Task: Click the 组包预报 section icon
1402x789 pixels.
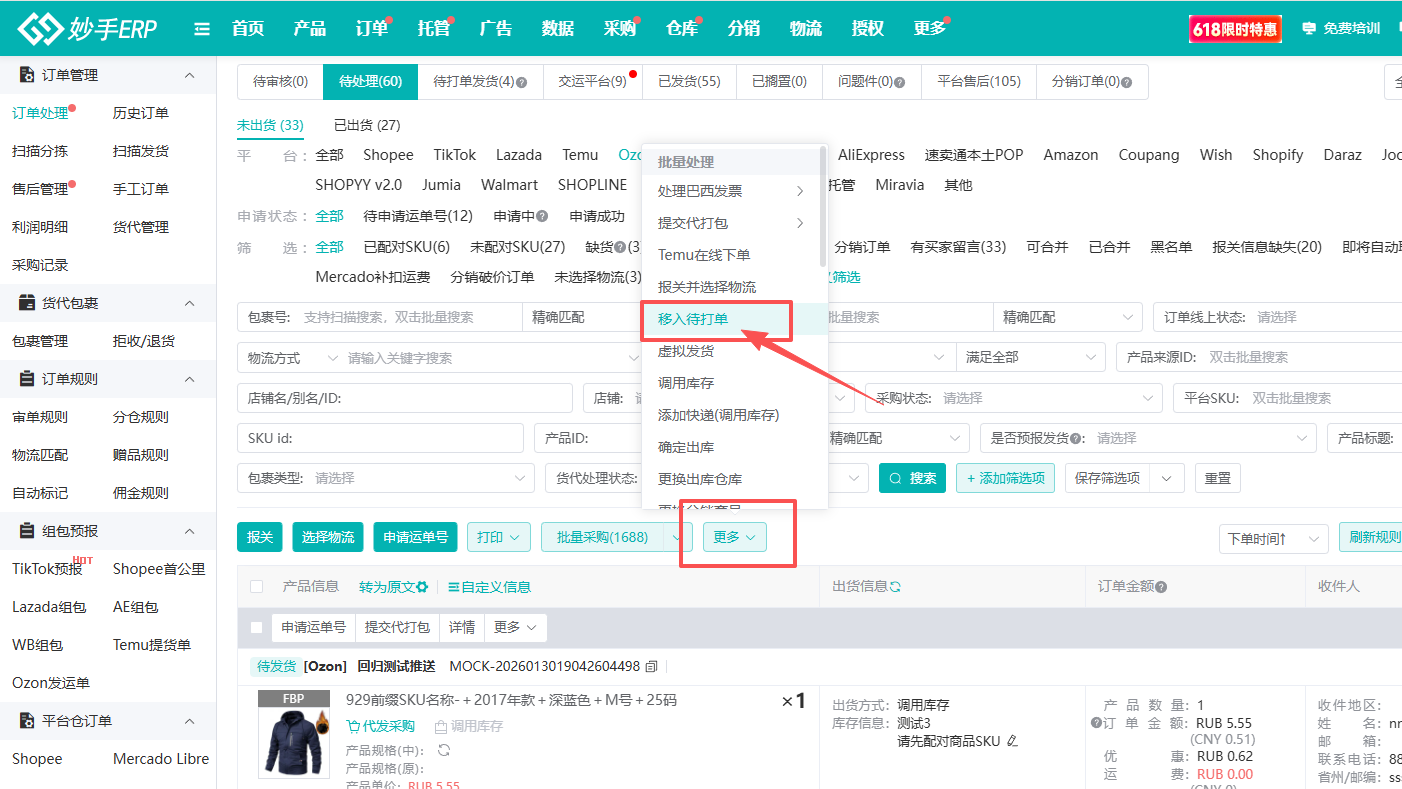Action: click(26, 531)
